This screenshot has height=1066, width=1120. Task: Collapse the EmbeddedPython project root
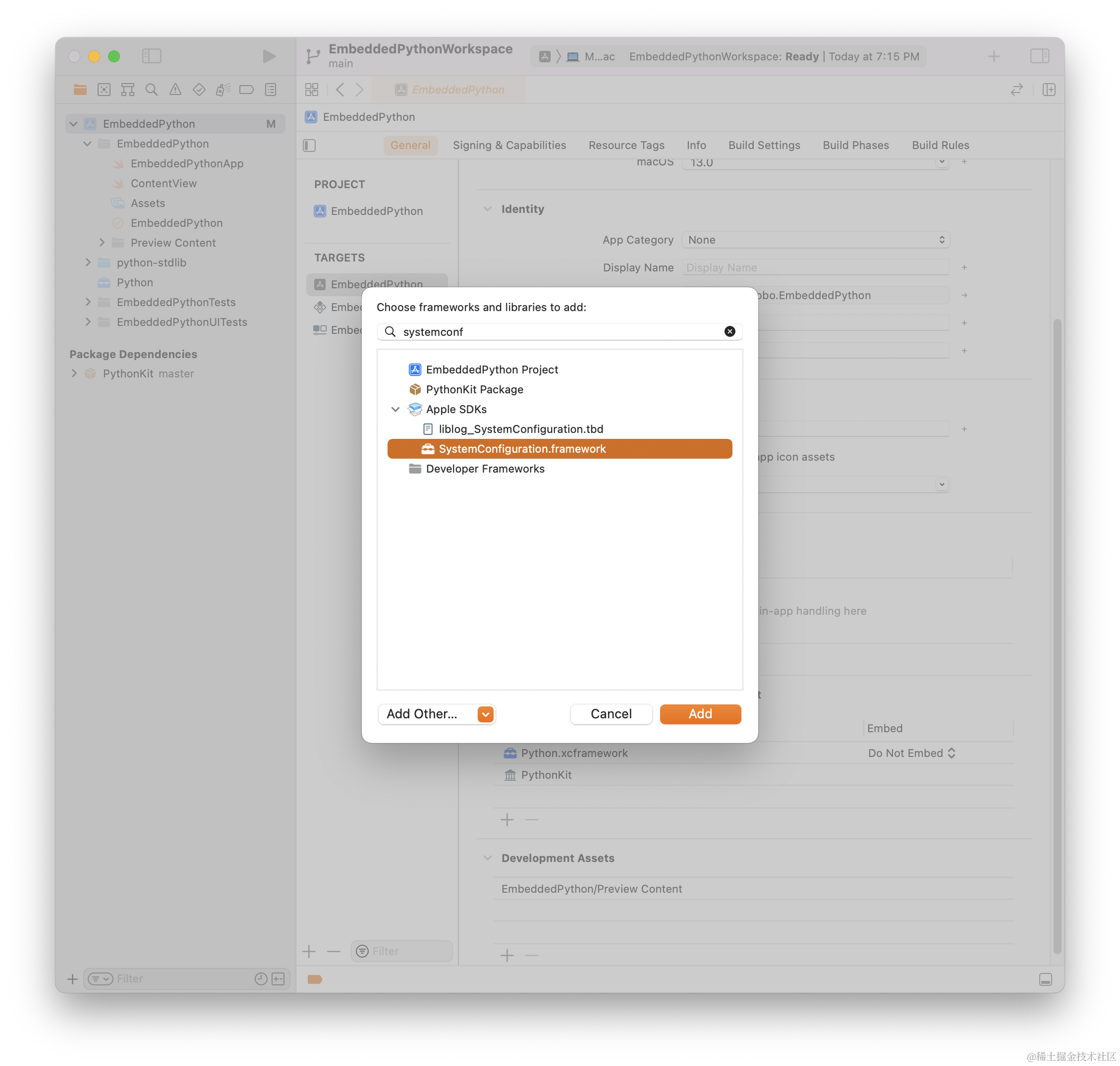coord(73,123)
